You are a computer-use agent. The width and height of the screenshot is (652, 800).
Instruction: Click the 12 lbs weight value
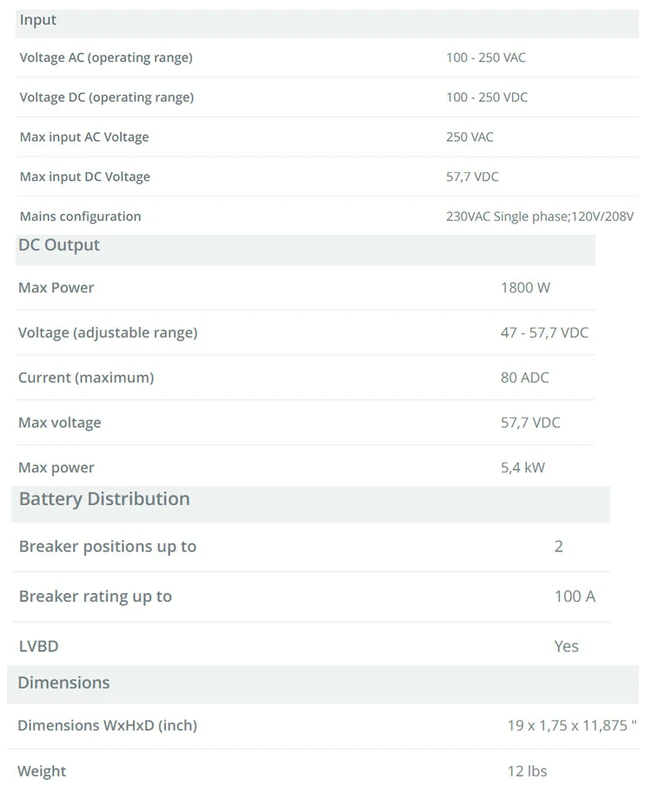pyautogui.click(x=527, y=771)
